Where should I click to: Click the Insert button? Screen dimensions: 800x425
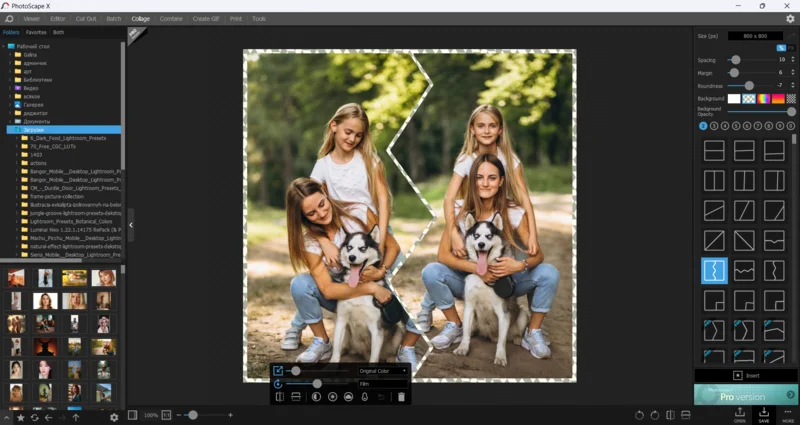(x=745, y=375)
